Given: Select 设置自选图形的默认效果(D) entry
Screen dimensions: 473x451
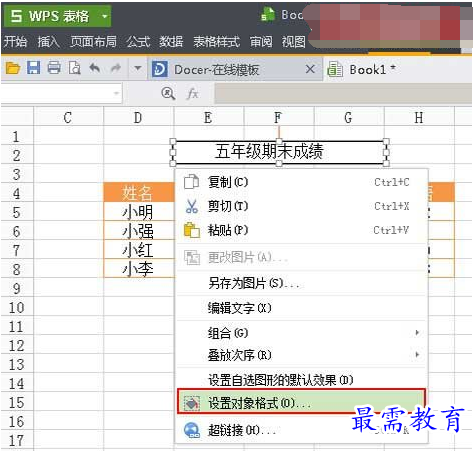Looking at the screenshot, I should [301, 380].
